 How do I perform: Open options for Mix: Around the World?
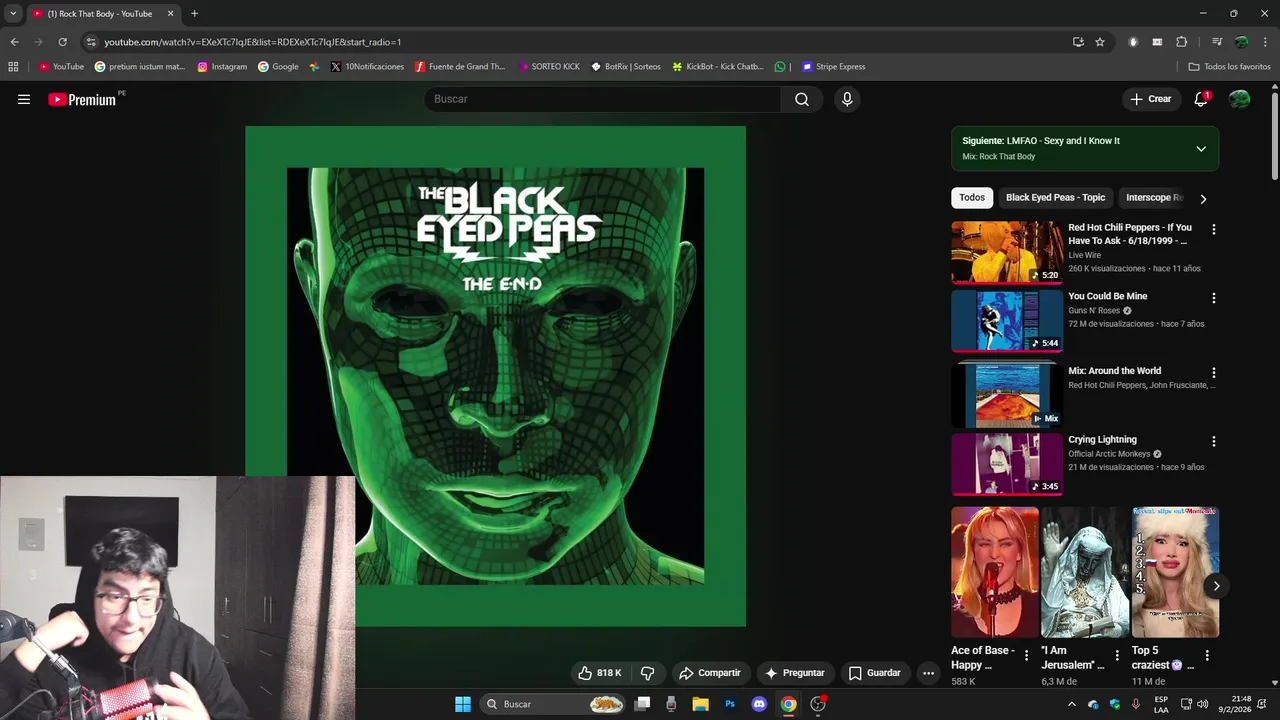[1214, 372]
